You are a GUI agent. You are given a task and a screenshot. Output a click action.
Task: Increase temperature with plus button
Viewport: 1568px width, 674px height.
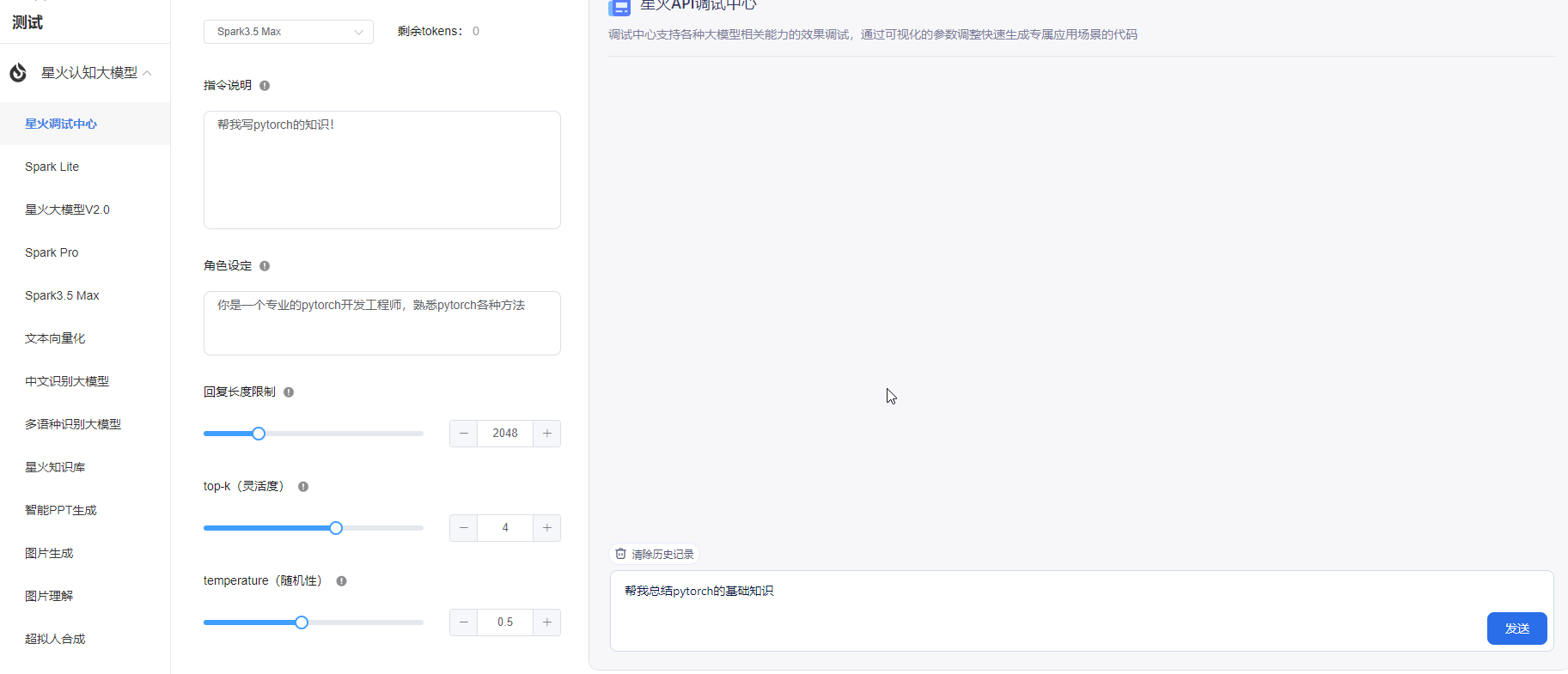coord(546,622)
